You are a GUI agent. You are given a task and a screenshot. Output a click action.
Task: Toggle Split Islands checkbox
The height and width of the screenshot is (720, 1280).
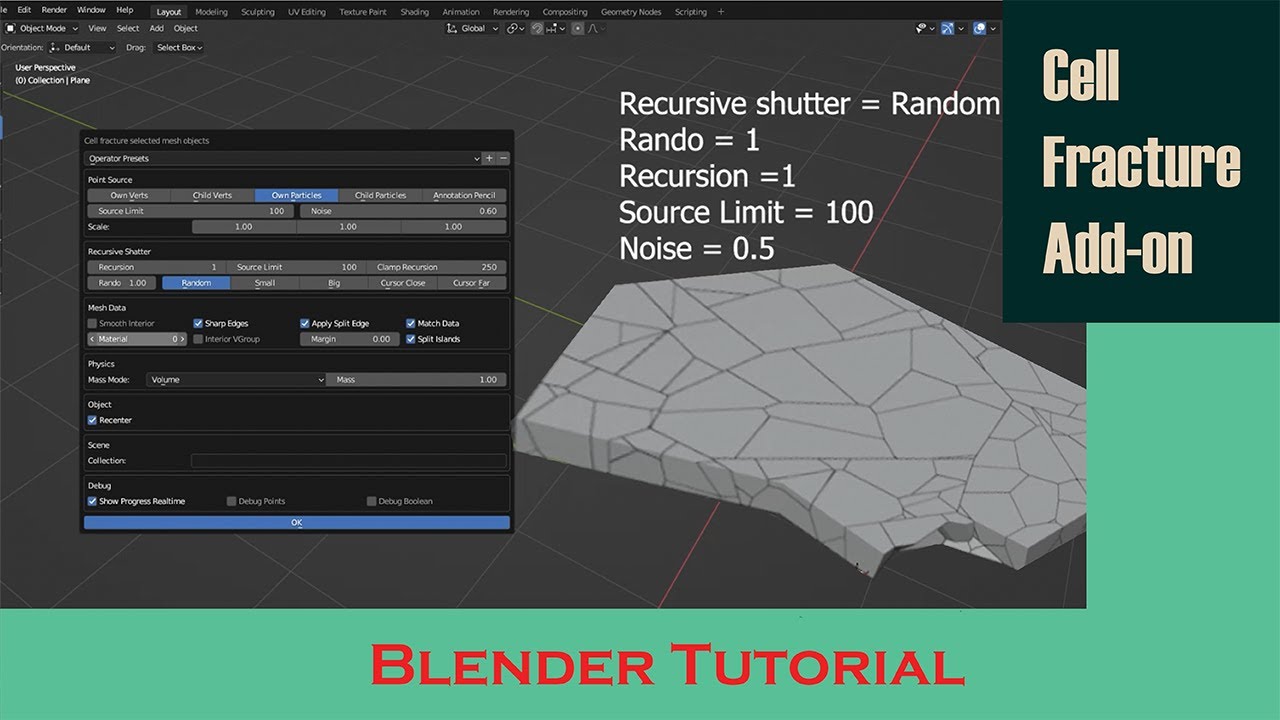(411, 339)
